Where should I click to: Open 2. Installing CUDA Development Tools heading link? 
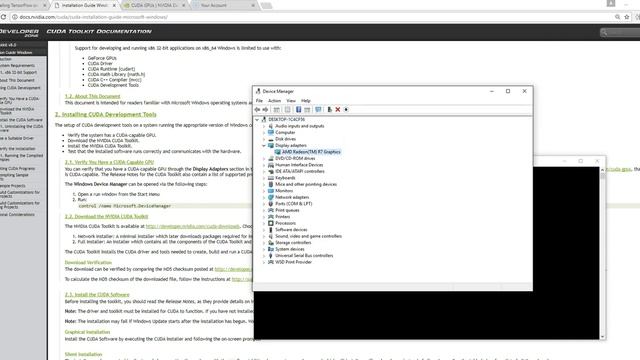click(x=106, y=115)
